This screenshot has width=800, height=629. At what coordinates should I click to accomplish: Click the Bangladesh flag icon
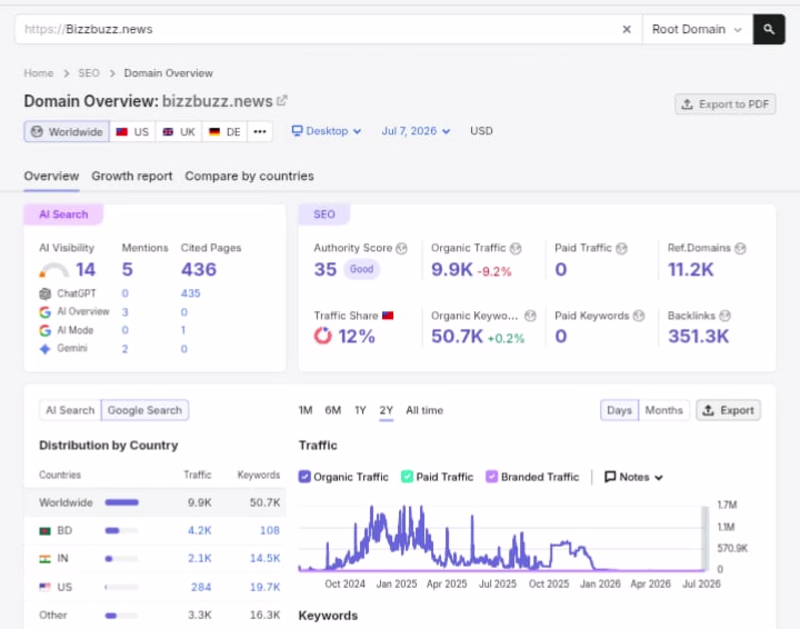pos(45,531)
